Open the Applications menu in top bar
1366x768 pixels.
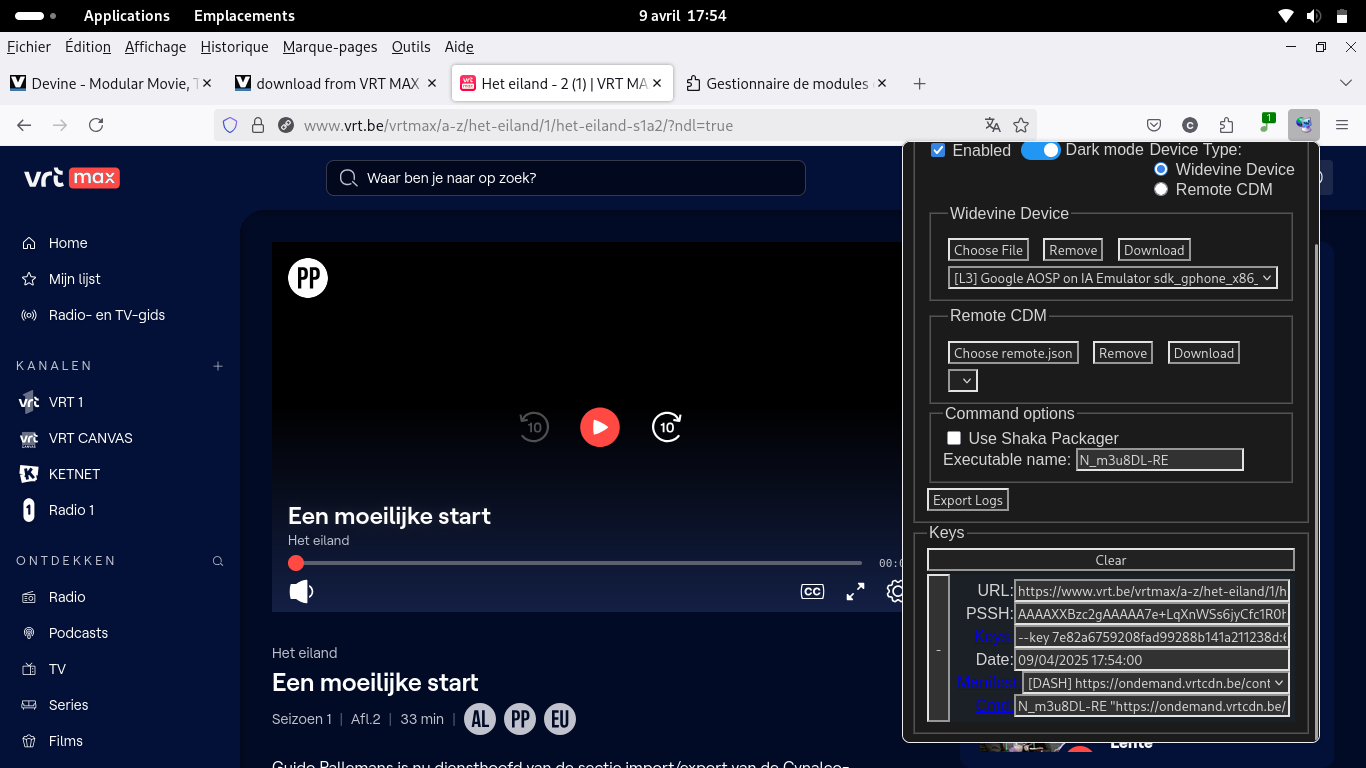click(127, 16)
